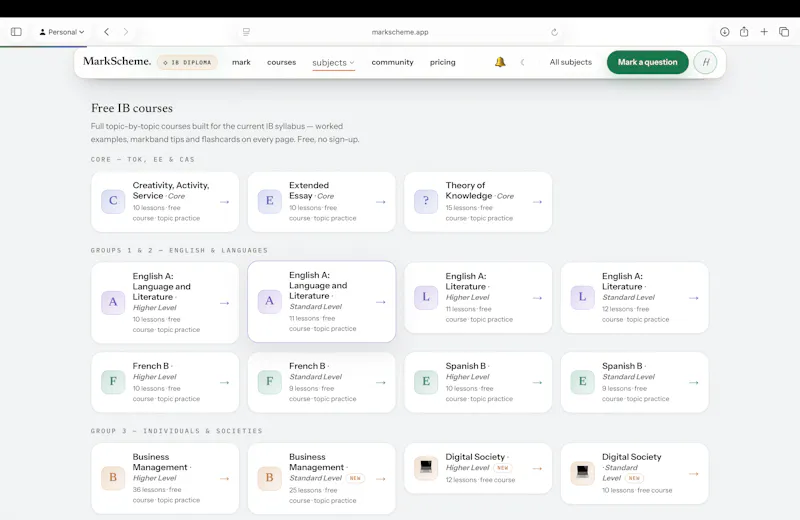Open the courses nav item
Screen dimensions: 800x520
tap(281, 62)
